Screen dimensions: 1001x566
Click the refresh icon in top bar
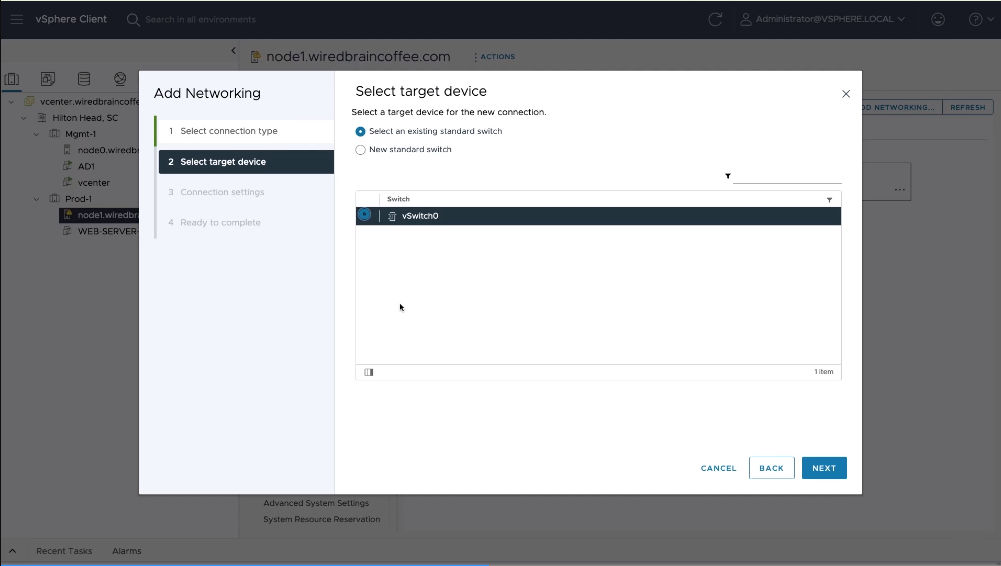[715, 19]
